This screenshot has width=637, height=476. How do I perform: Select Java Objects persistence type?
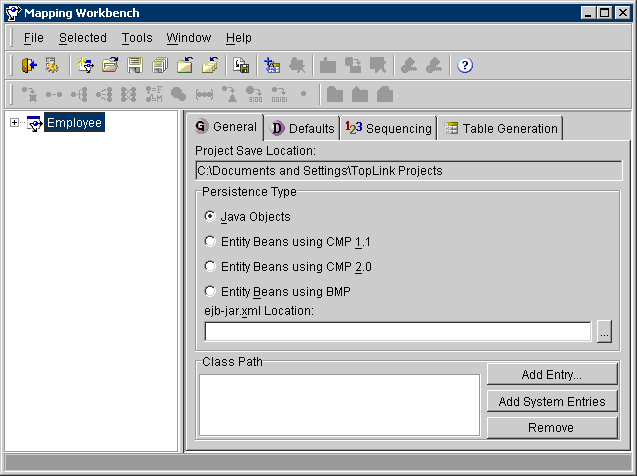click(x=210, y=216)
